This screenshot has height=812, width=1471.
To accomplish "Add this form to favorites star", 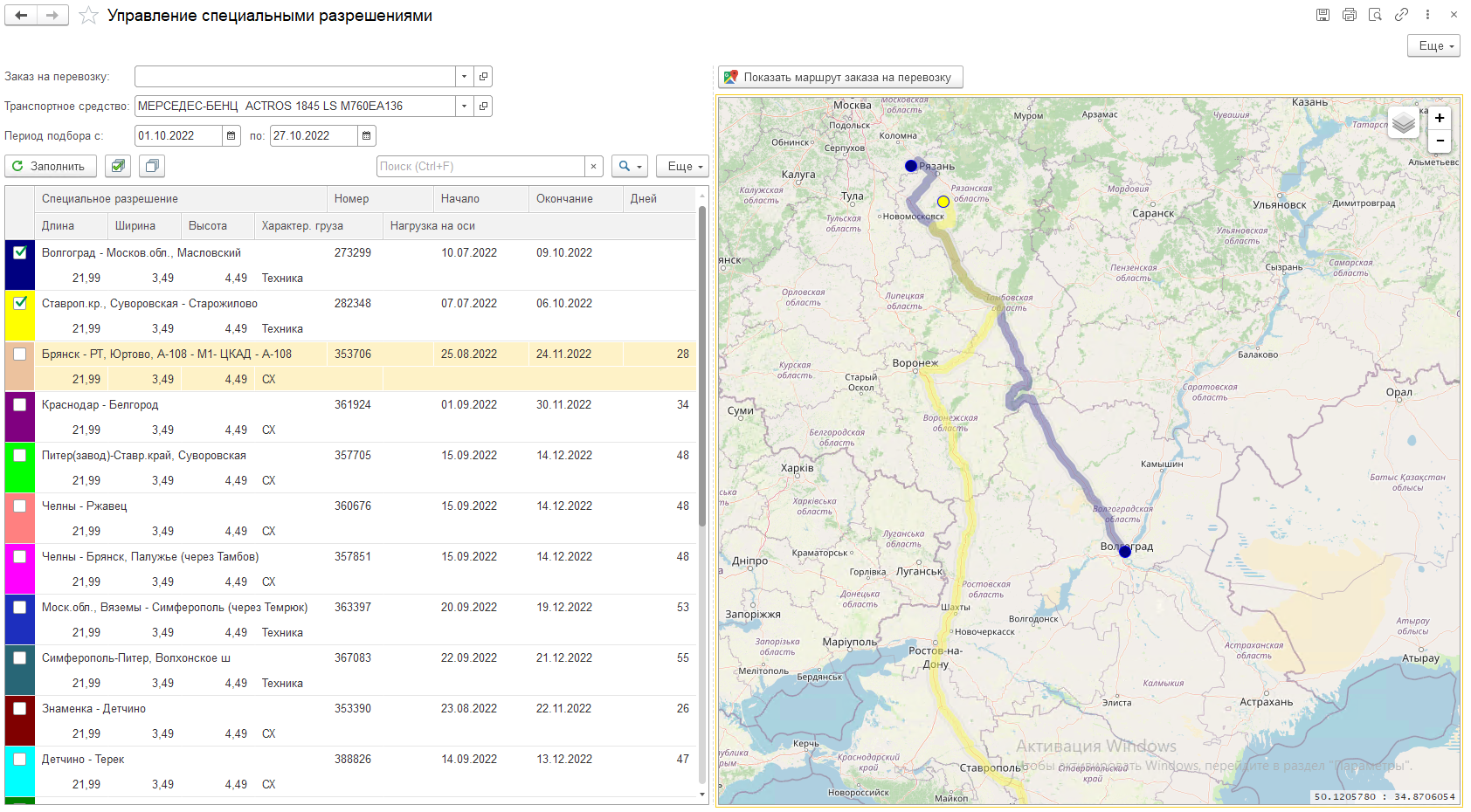I will tap(88, 16).
